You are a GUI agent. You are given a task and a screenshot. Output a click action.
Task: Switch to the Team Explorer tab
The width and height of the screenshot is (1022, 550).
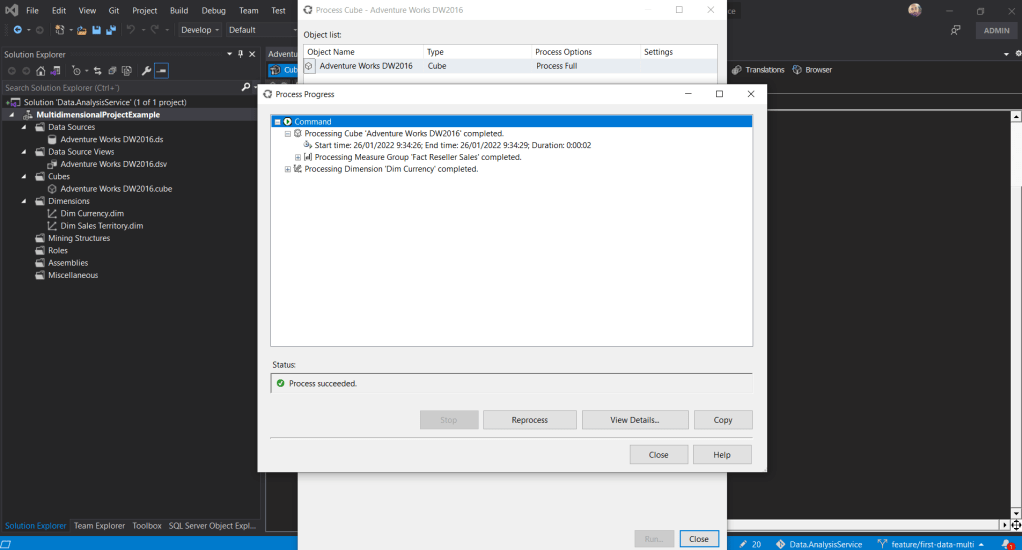tap(99, 525)
